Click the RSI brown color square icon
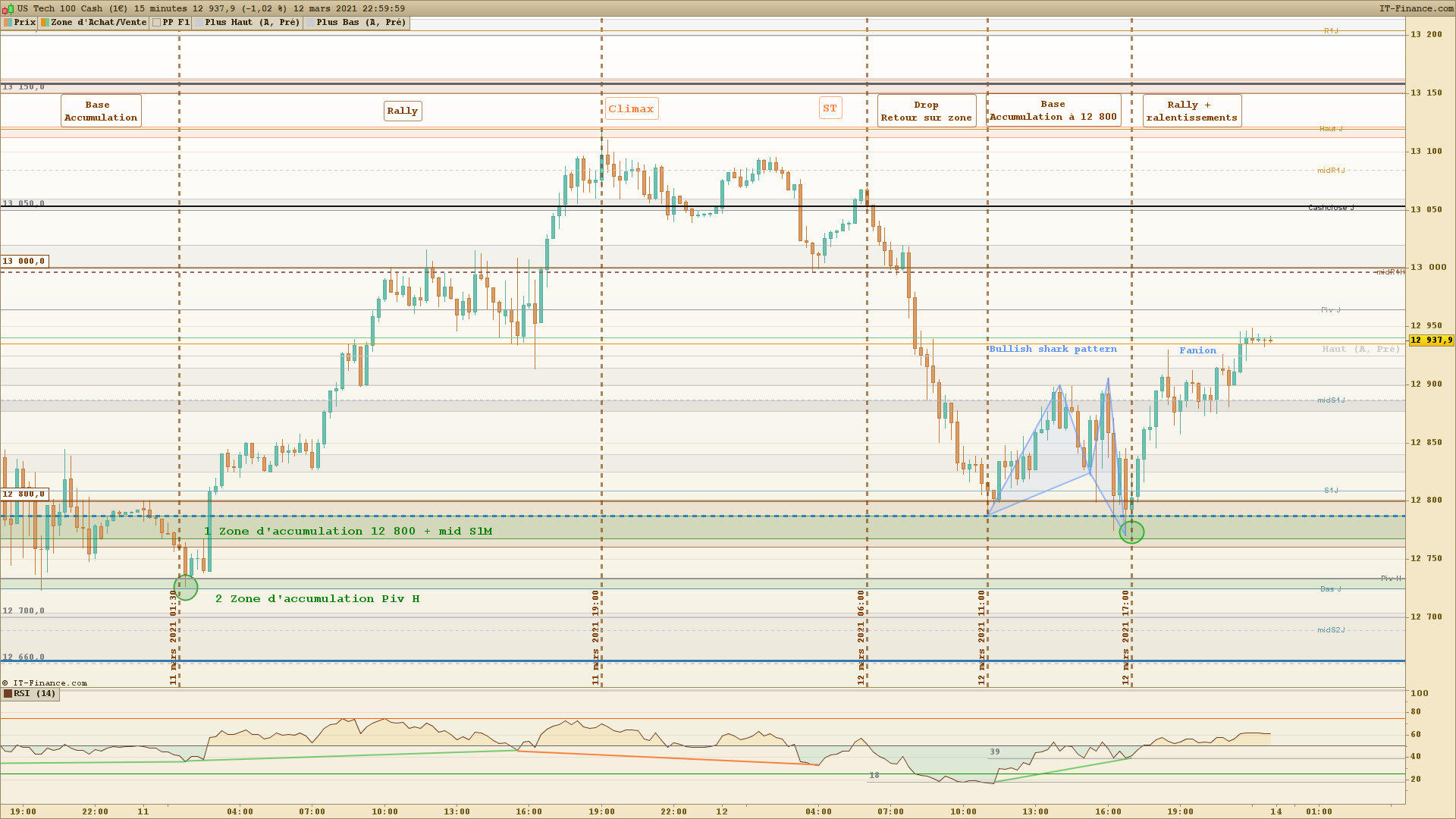The width and height of the screenshot is (1456, 819). click(8, 694)
